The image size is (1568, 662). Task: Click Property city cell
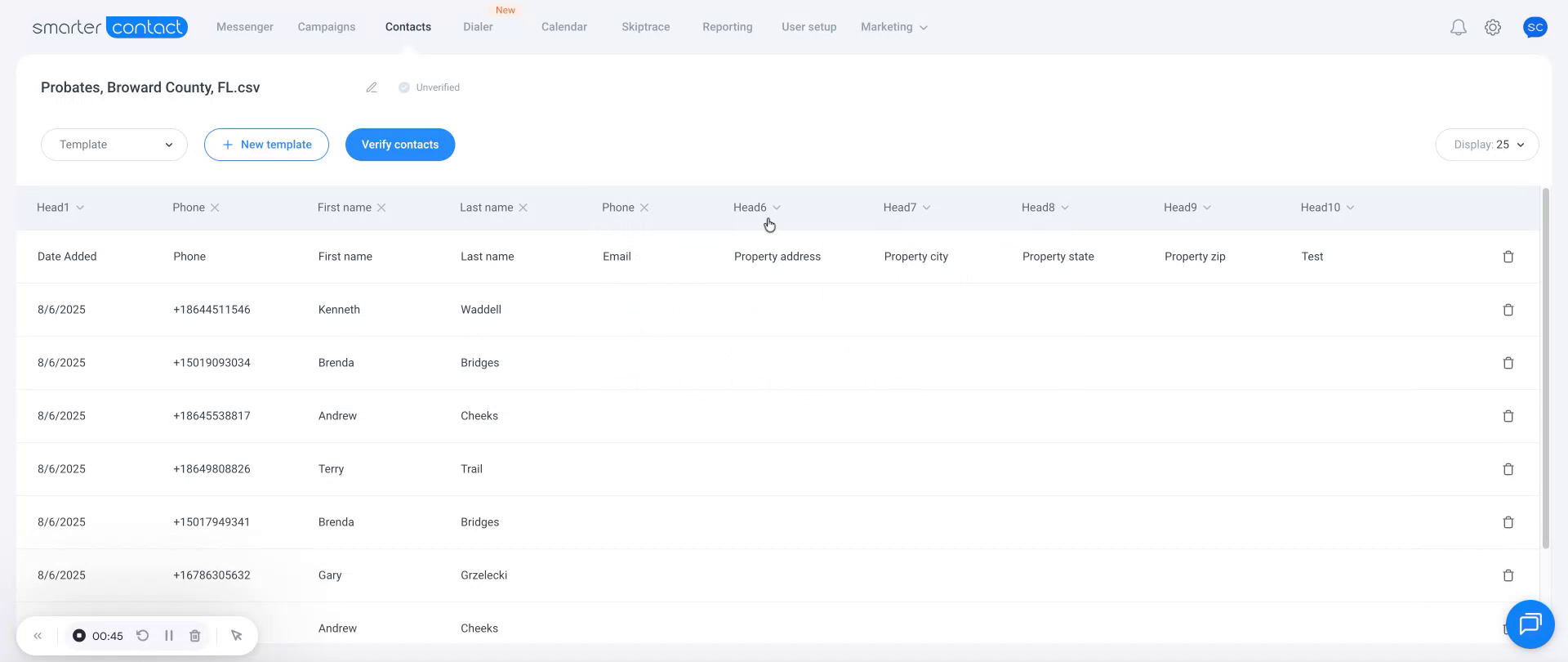(x=916, y=257)
